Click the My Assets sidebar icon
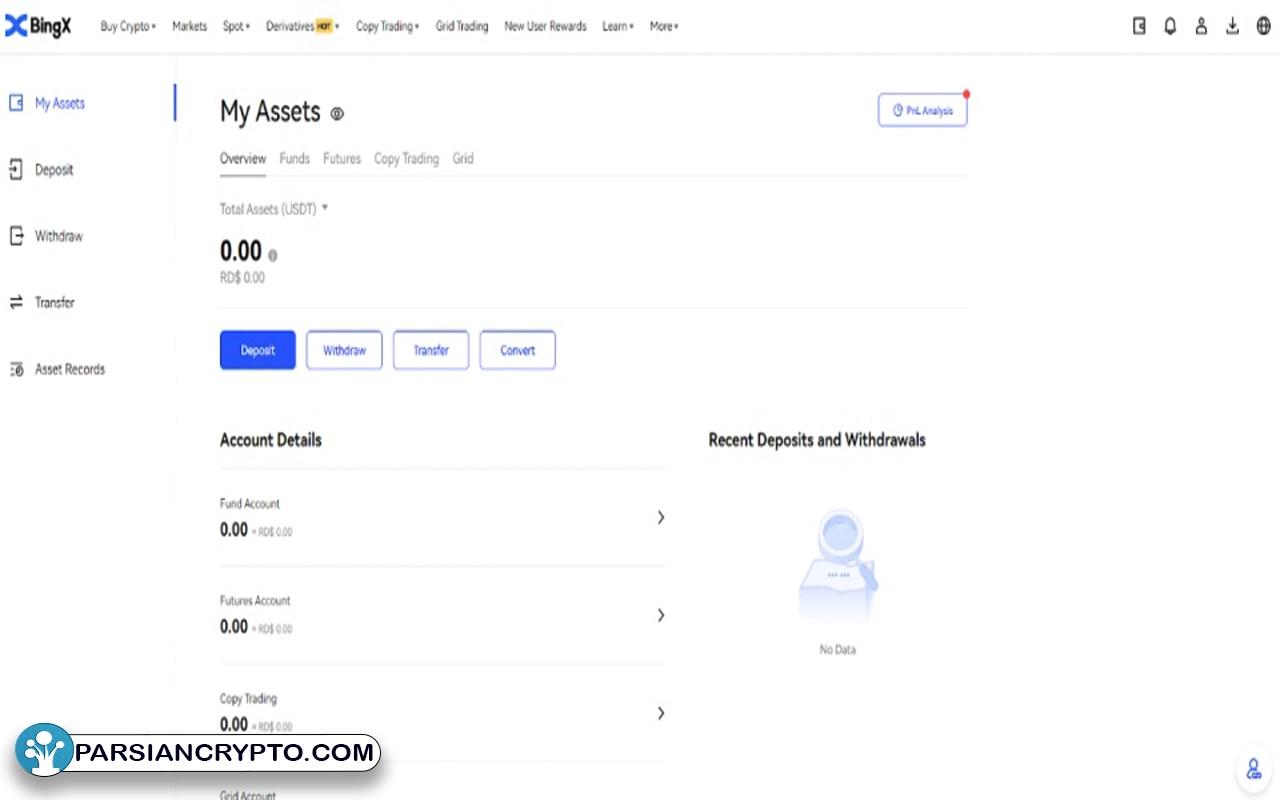This screenshot has width=1280, height=800. point(15,103)
